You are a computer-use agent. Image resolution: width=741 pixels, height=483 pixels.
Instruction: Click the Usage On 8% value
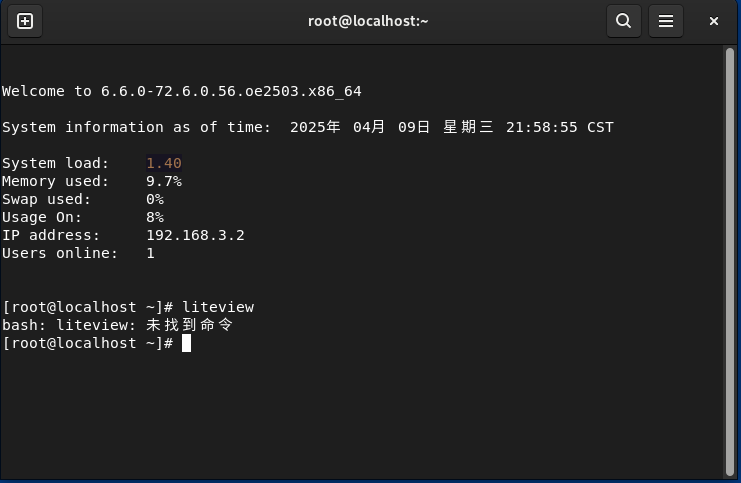(154, 217)
